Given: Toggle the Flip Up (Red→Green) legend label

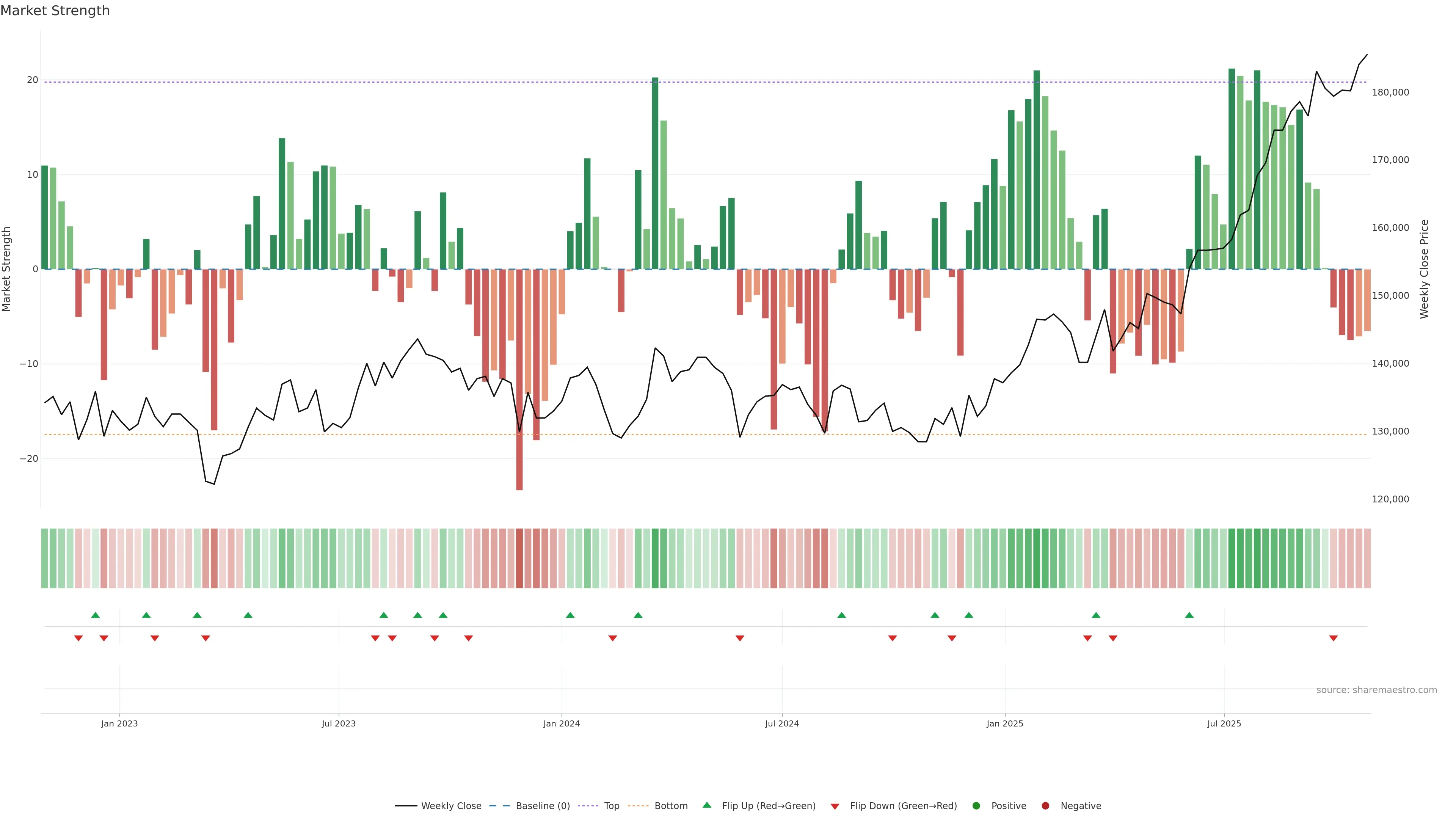Looking at the screenshot, I should 769,806.
